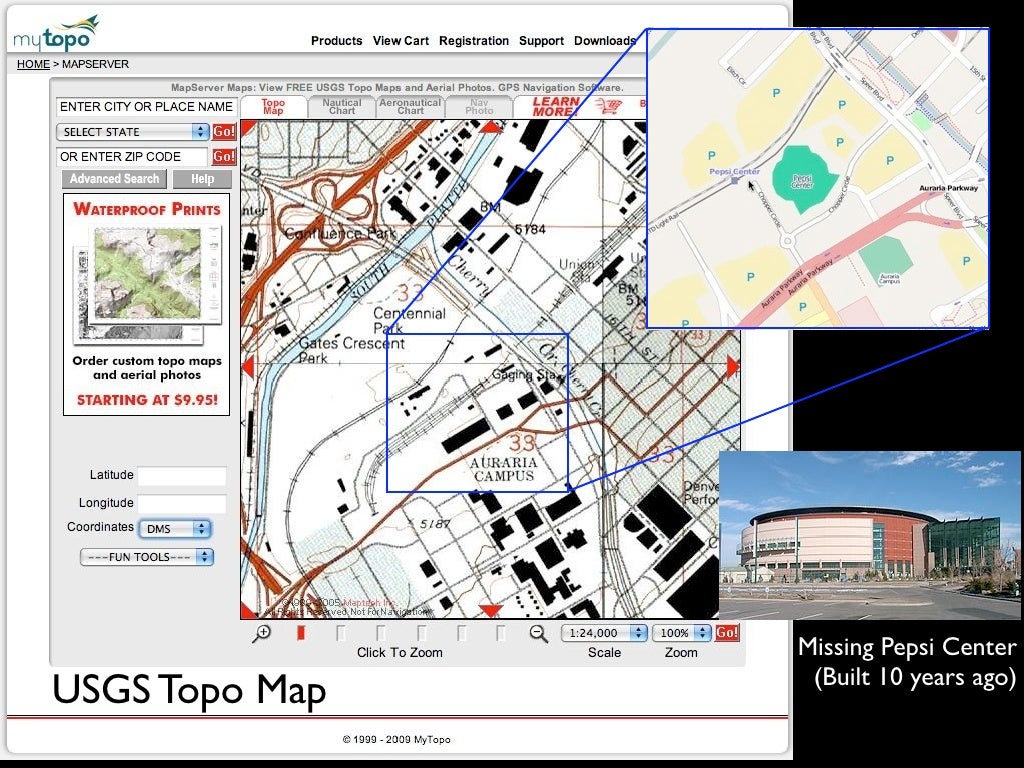Screen dimensions: 1024x768
Task: Click the city or place name field
Action: pos(146,106)
